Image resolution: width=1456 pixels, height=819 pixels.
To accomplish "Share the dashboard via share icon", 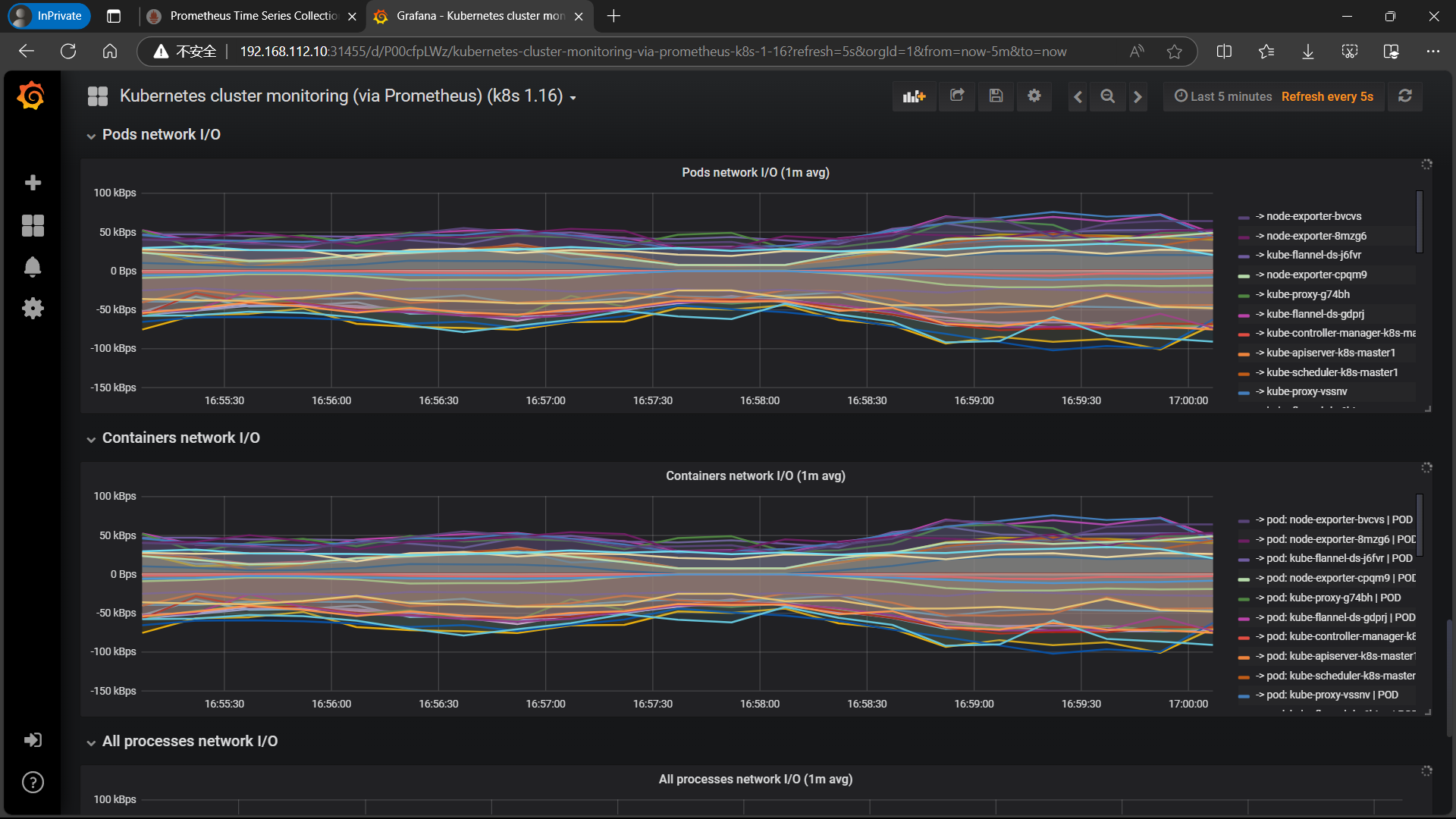I will point(957,96).
